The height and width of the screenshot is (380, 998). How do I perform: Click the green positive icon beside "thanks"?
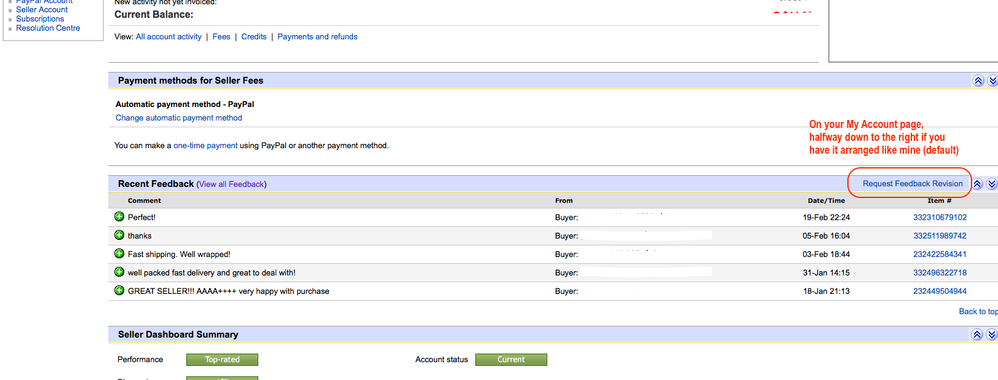(119, 236)
